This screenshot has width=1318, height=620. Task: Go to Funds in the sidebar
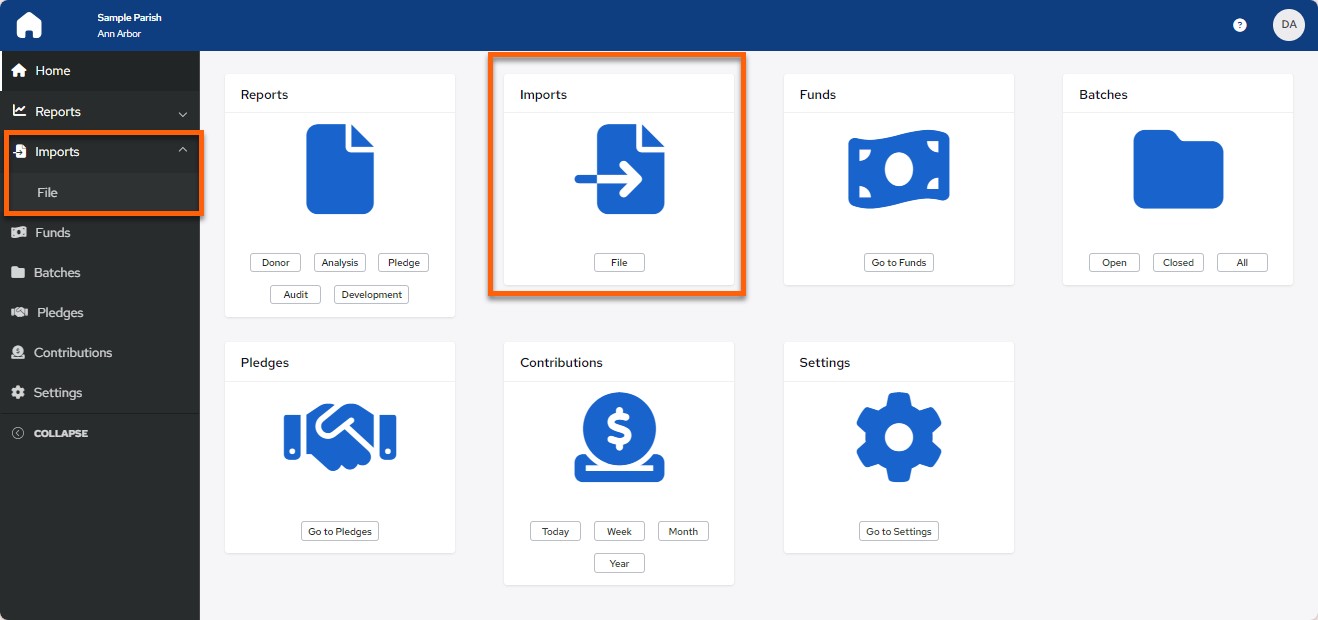coord(100,232)
